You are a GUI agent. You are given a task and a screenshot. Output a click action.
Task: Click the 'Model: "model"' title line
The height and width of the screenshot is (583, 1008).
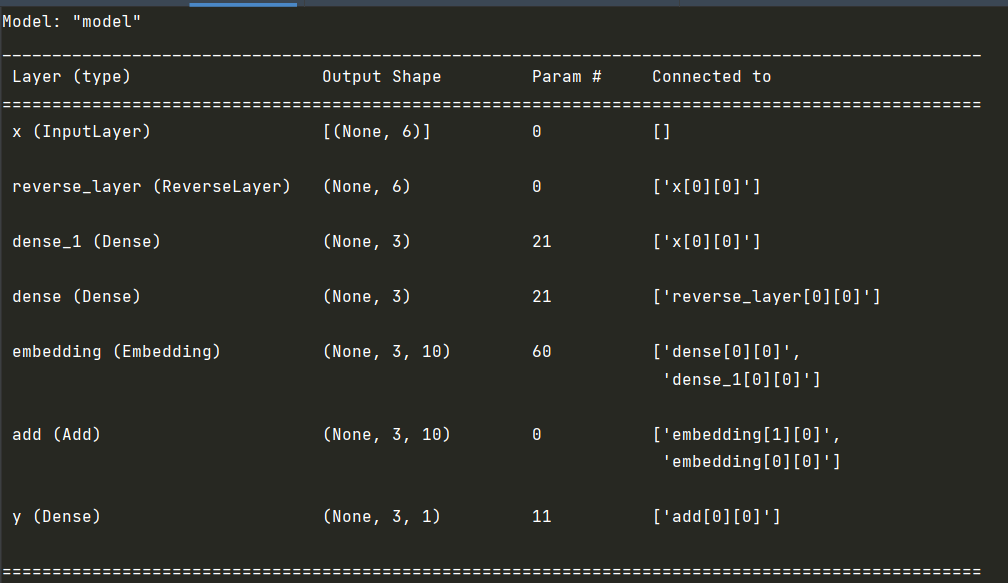(71, 22)
